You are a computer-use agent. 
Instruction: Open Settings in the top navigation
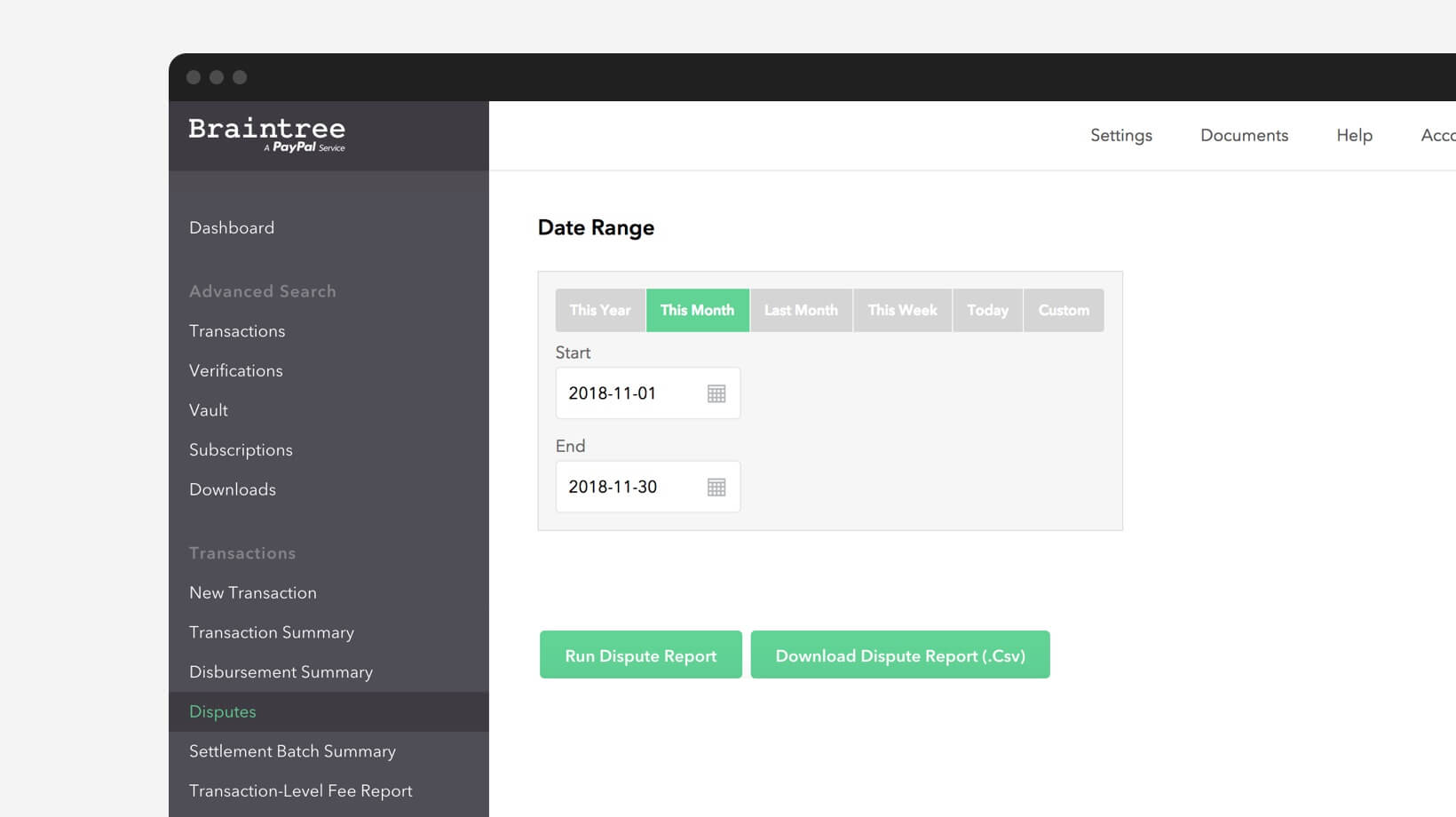coord(1121,135)
